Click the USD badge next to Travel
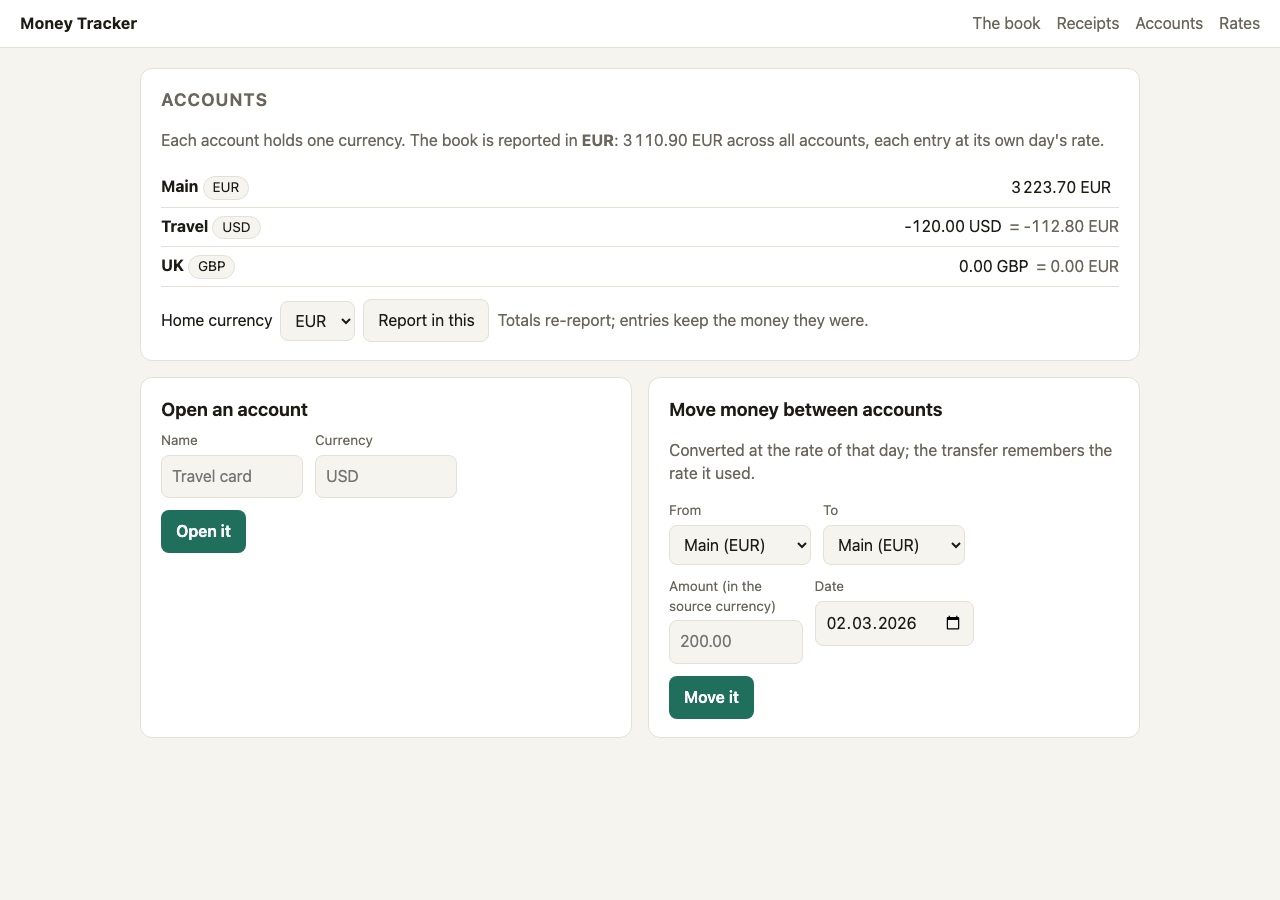 pos(236,227)
